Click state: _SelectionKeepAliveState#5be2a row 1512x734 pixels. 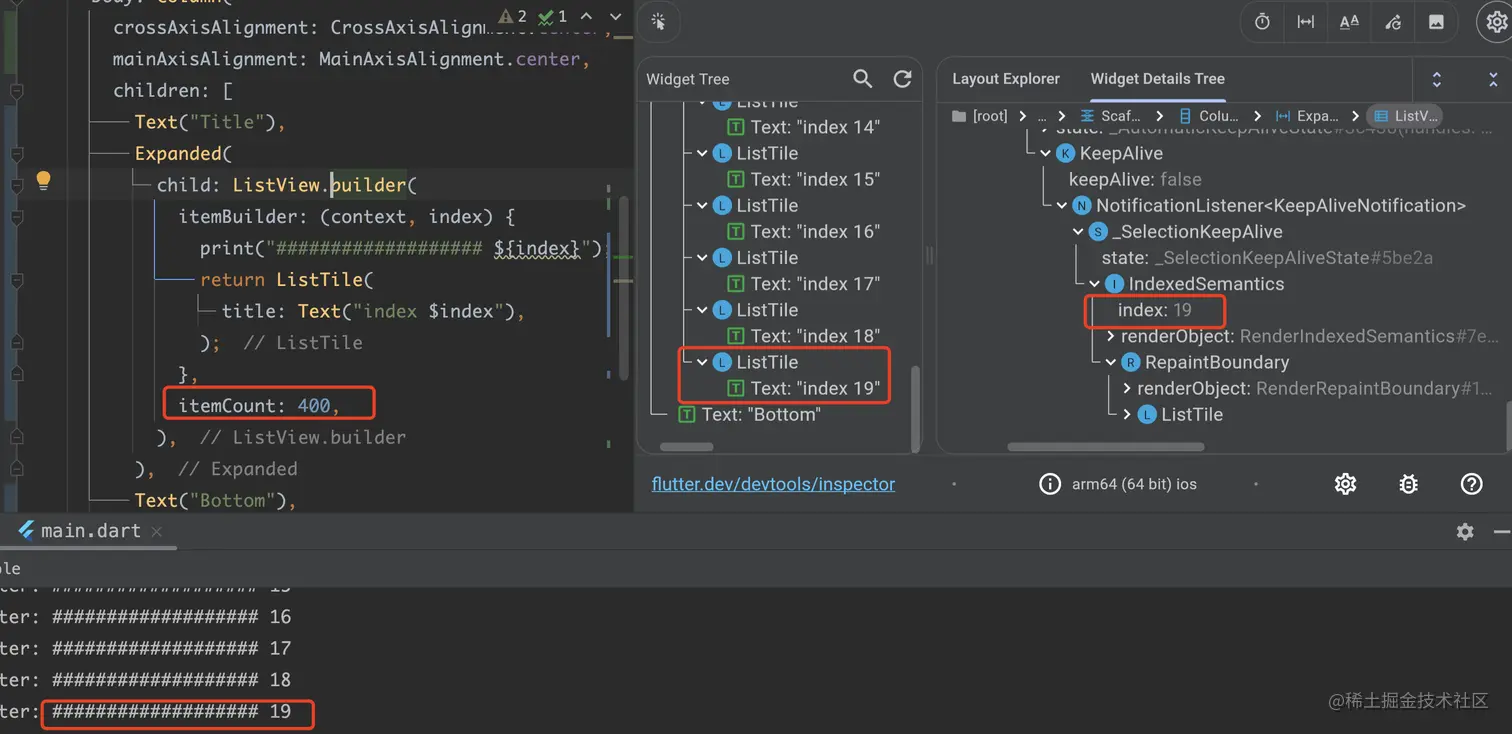1267,258
